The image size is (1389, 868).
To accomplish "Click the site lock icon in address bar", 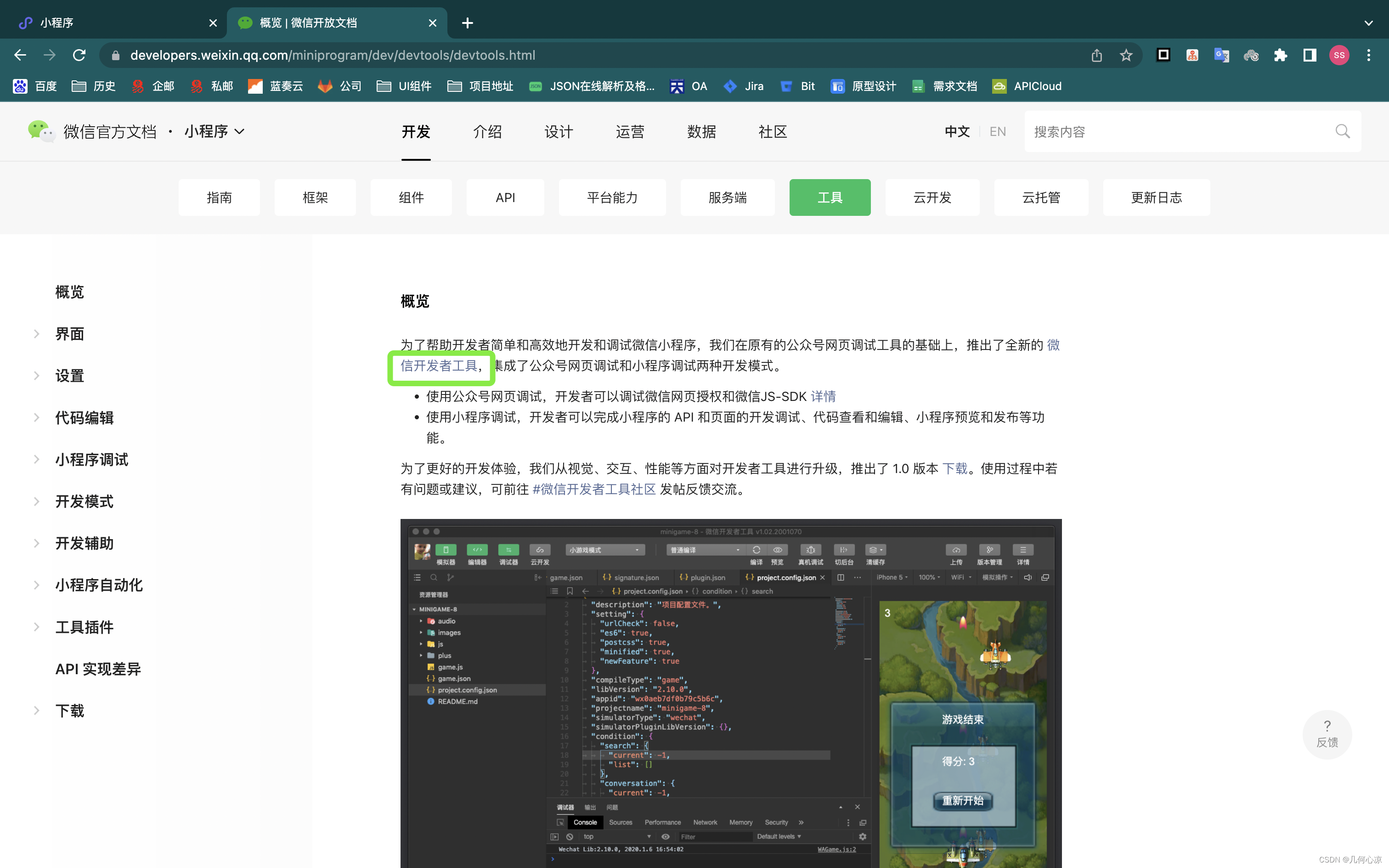I will tap(115, 55).
